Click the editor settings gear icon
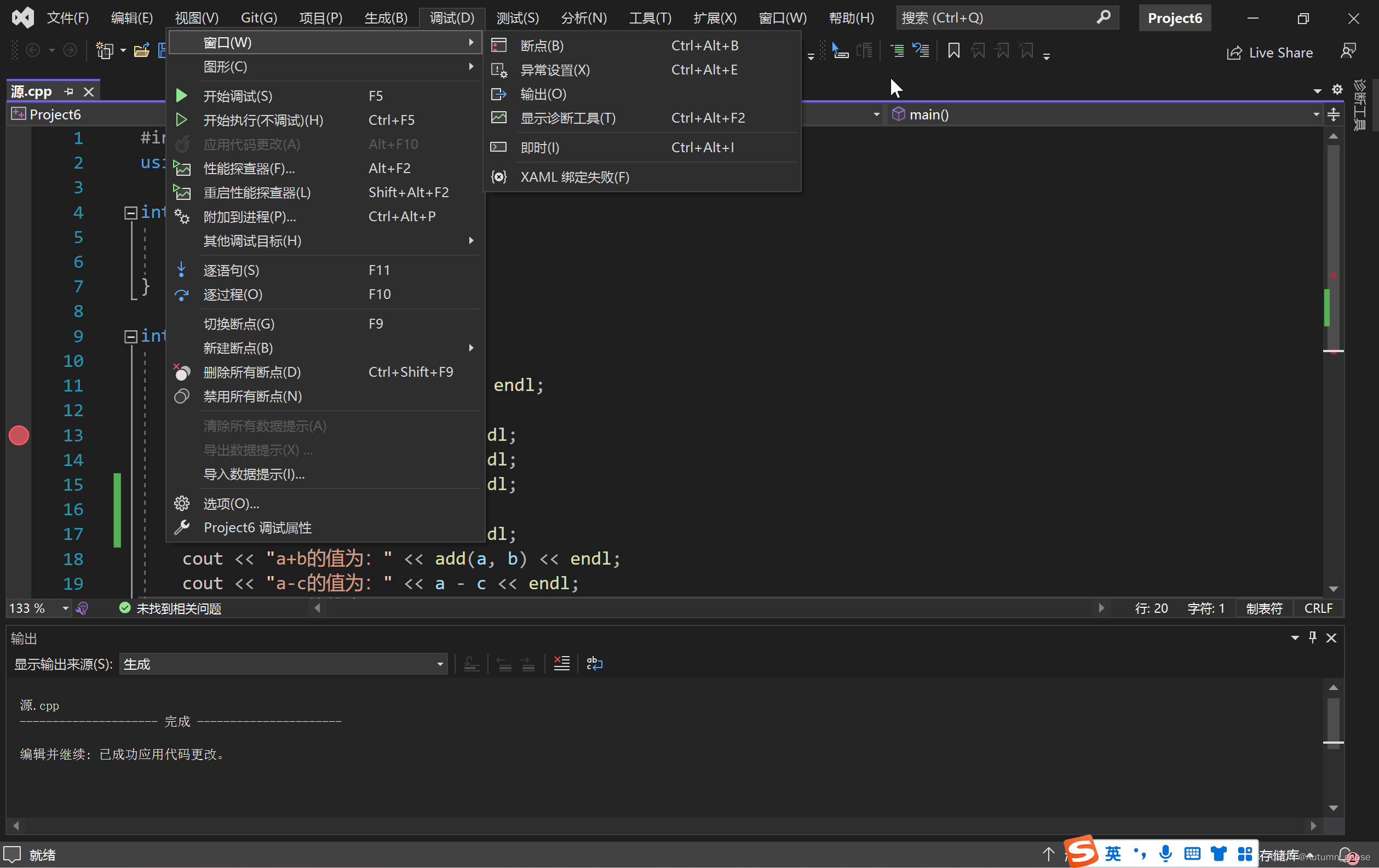This screenshot has height=868, width=1379. pyautogui.click(x=1337, y=89)
